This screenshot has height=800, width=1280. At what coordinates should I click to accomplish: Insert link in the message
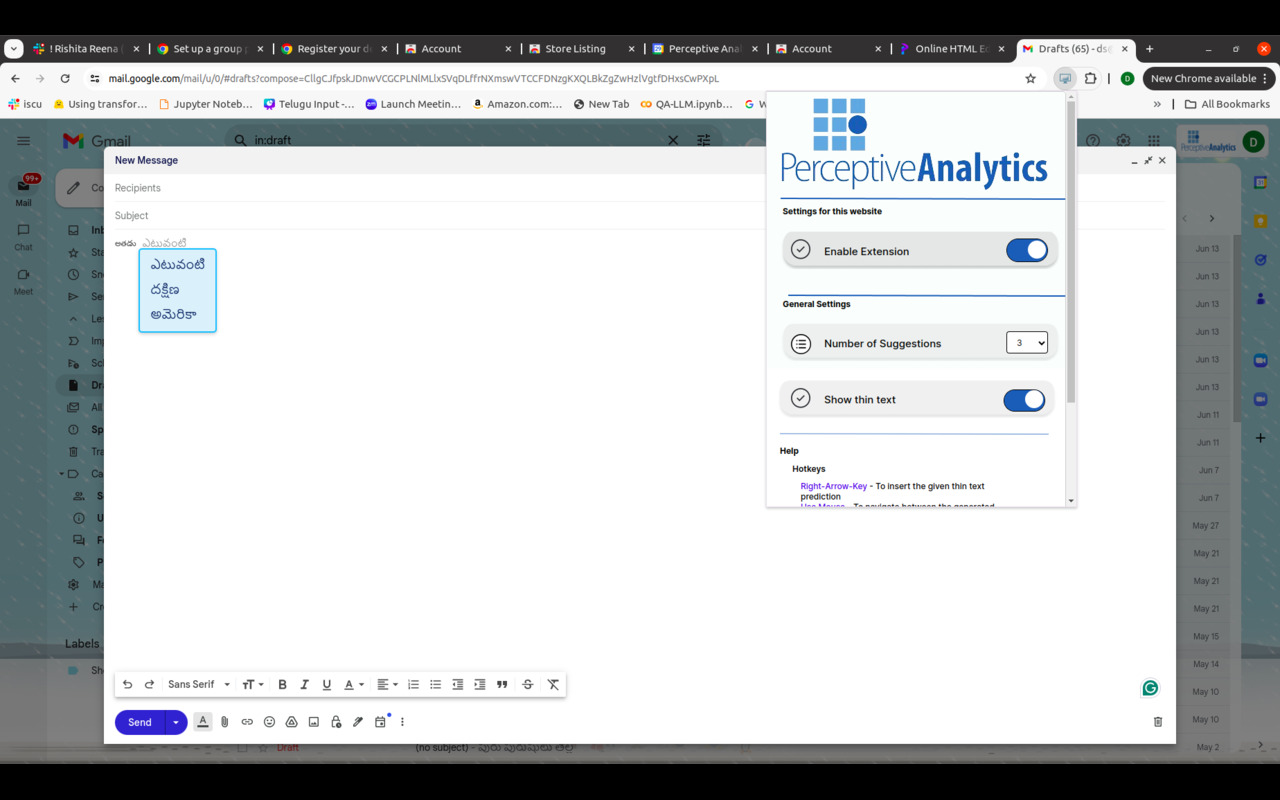pos(247,722)
